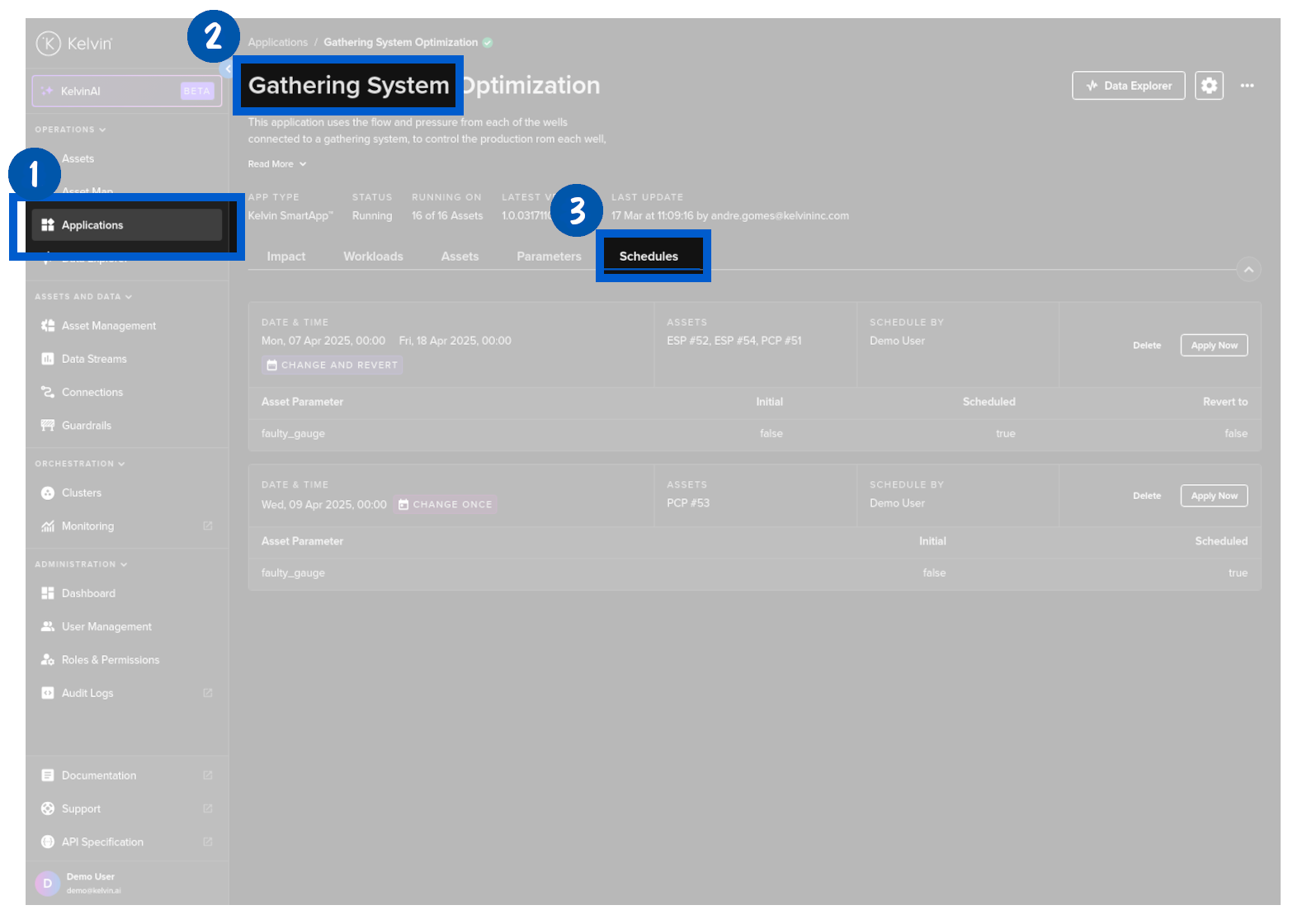Open Clusters under Orchestration
This screenshot has height=924, width=1307.
coord(81,493)
